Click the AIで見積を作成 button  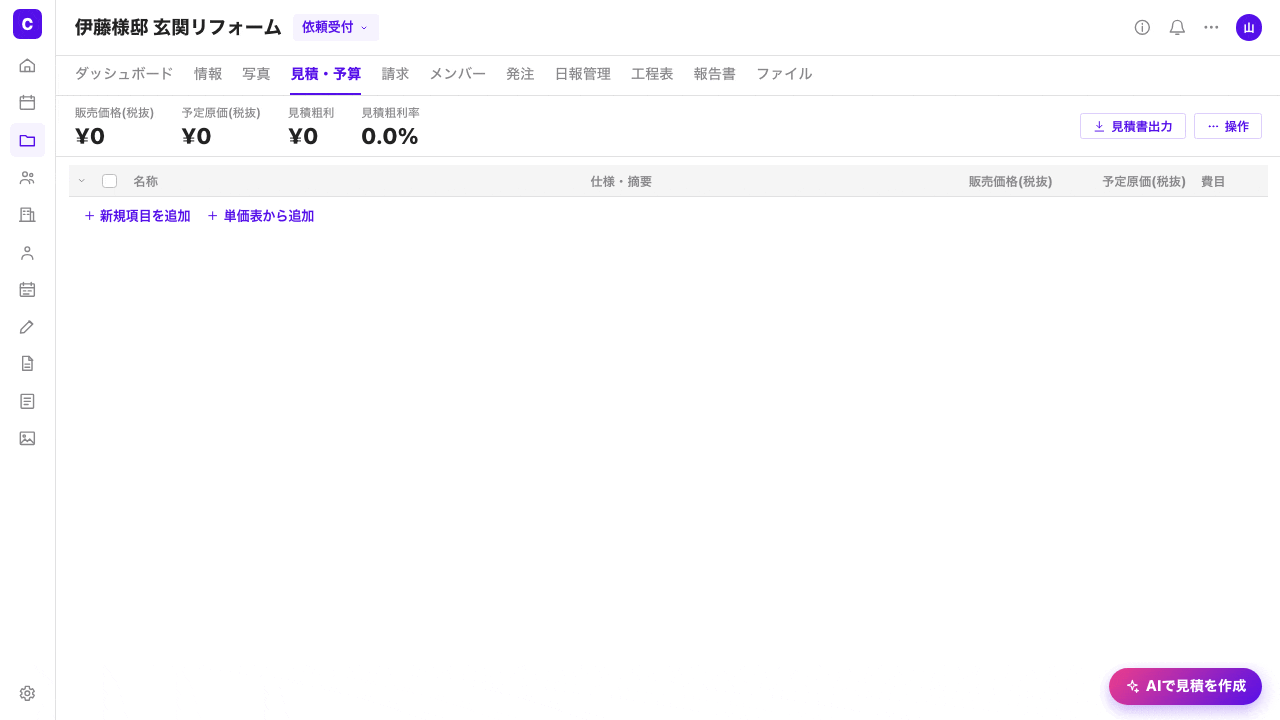[1185, 686]
